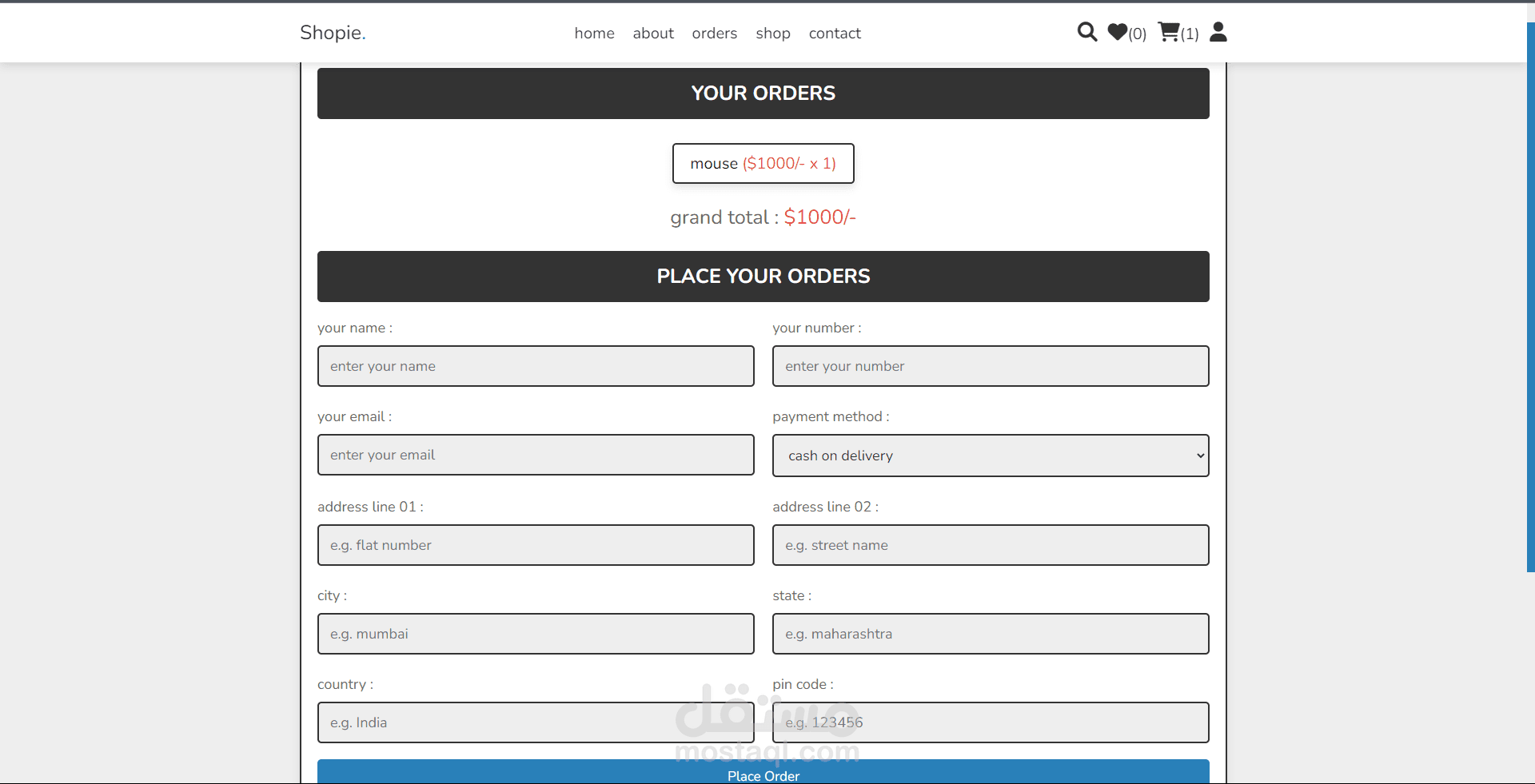
Task: Click the Shopie. logo
Action: pyautogui.click(x=333, y=33)
